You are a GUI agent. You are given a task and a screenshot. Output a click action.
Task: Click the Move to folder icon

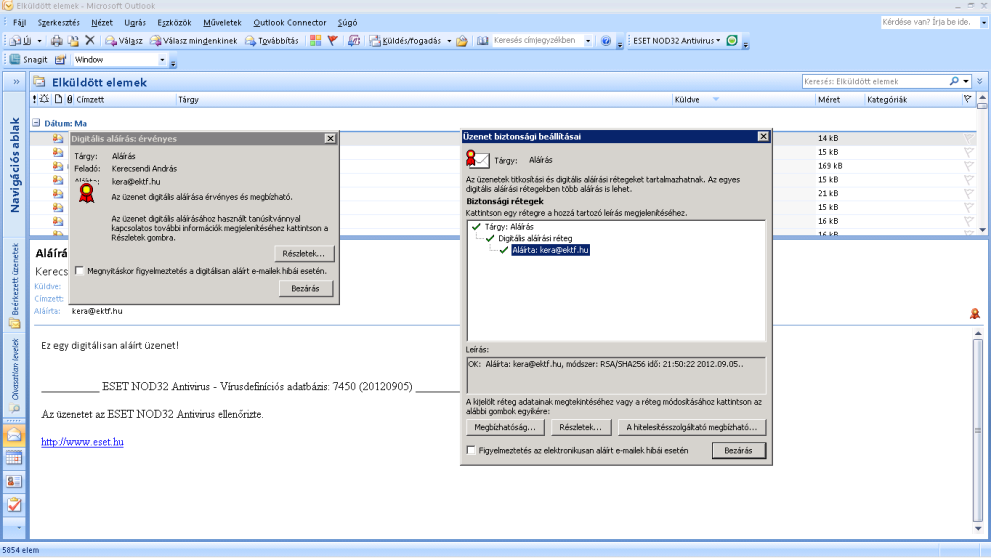click(73, 41)
